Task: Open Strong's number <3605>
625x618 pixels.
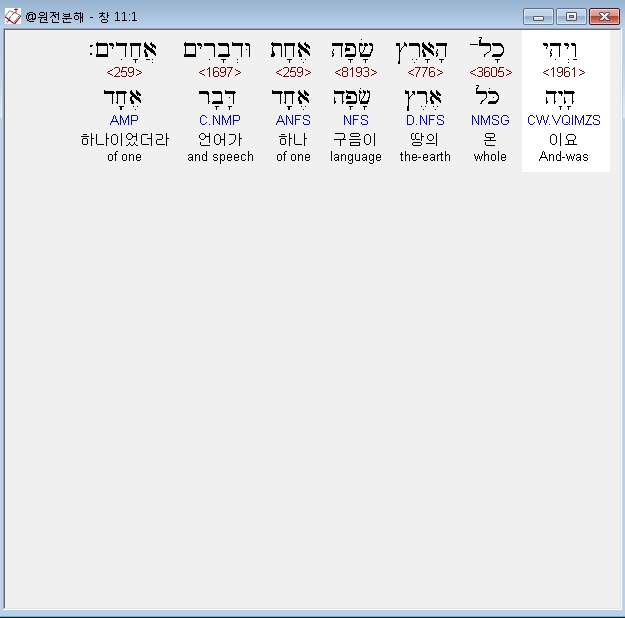Action: pos(490,72)
